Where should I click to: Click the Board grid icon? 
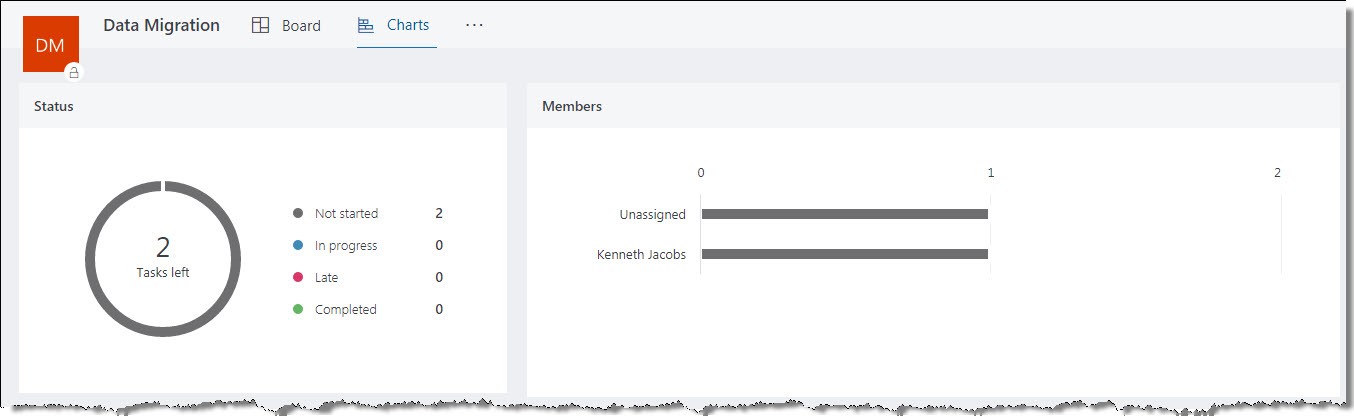[x=260, y=26]
